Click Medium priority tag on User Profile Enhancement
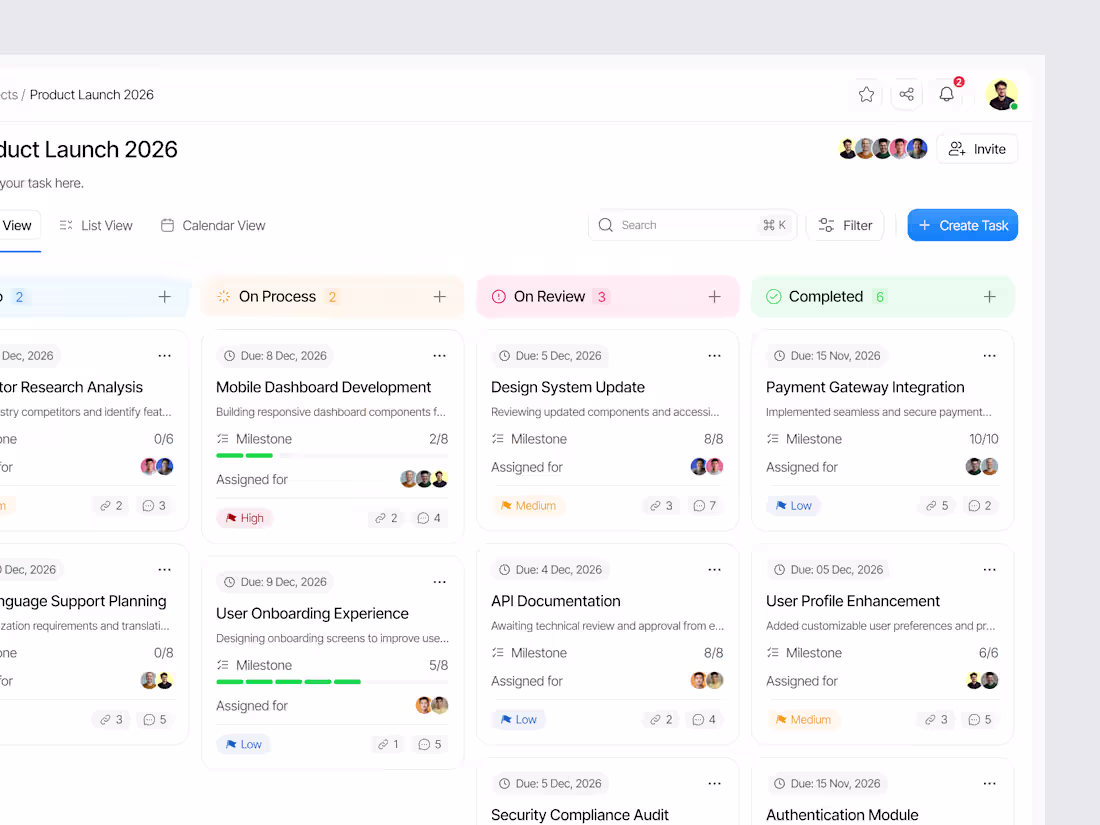This screenshot has width=1100, height=825. point(803,719)
